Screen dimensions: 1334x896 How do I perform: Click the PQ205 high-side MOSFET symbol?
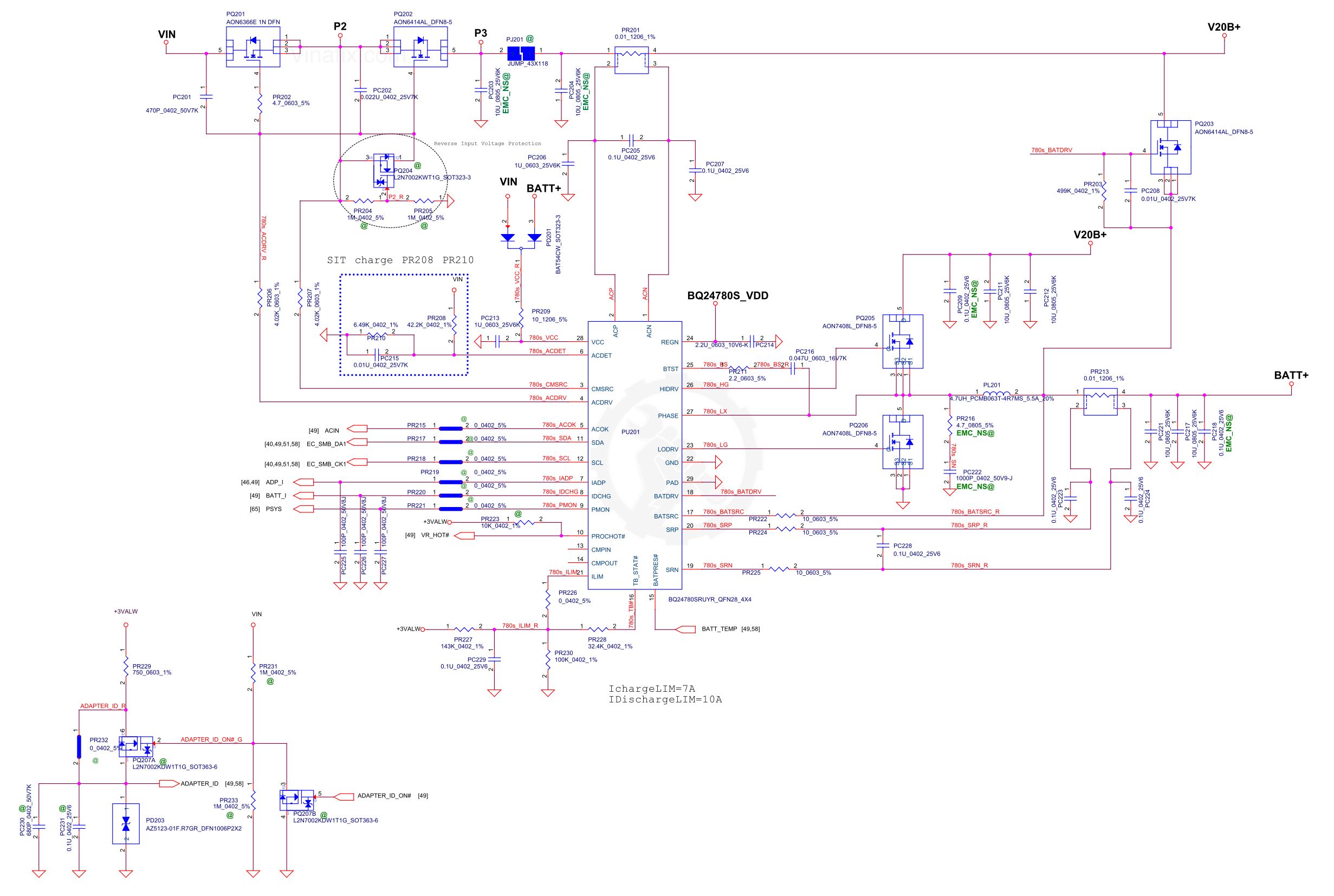tap(903, 341)
